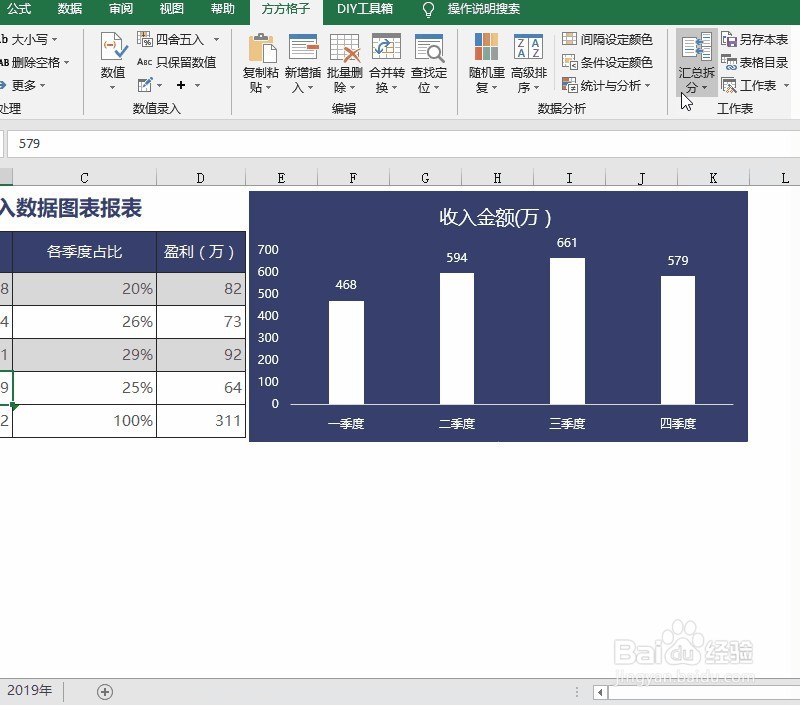Click the 工作表 worksheet icon
Viewport: 800px width, 705px height.
[729, 85]
